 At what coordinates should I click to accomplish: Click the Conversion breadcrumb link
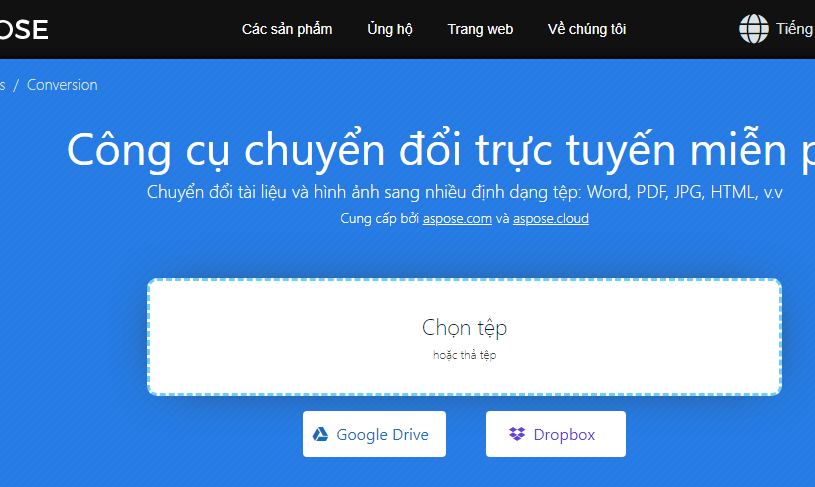[x=62, y=85]
